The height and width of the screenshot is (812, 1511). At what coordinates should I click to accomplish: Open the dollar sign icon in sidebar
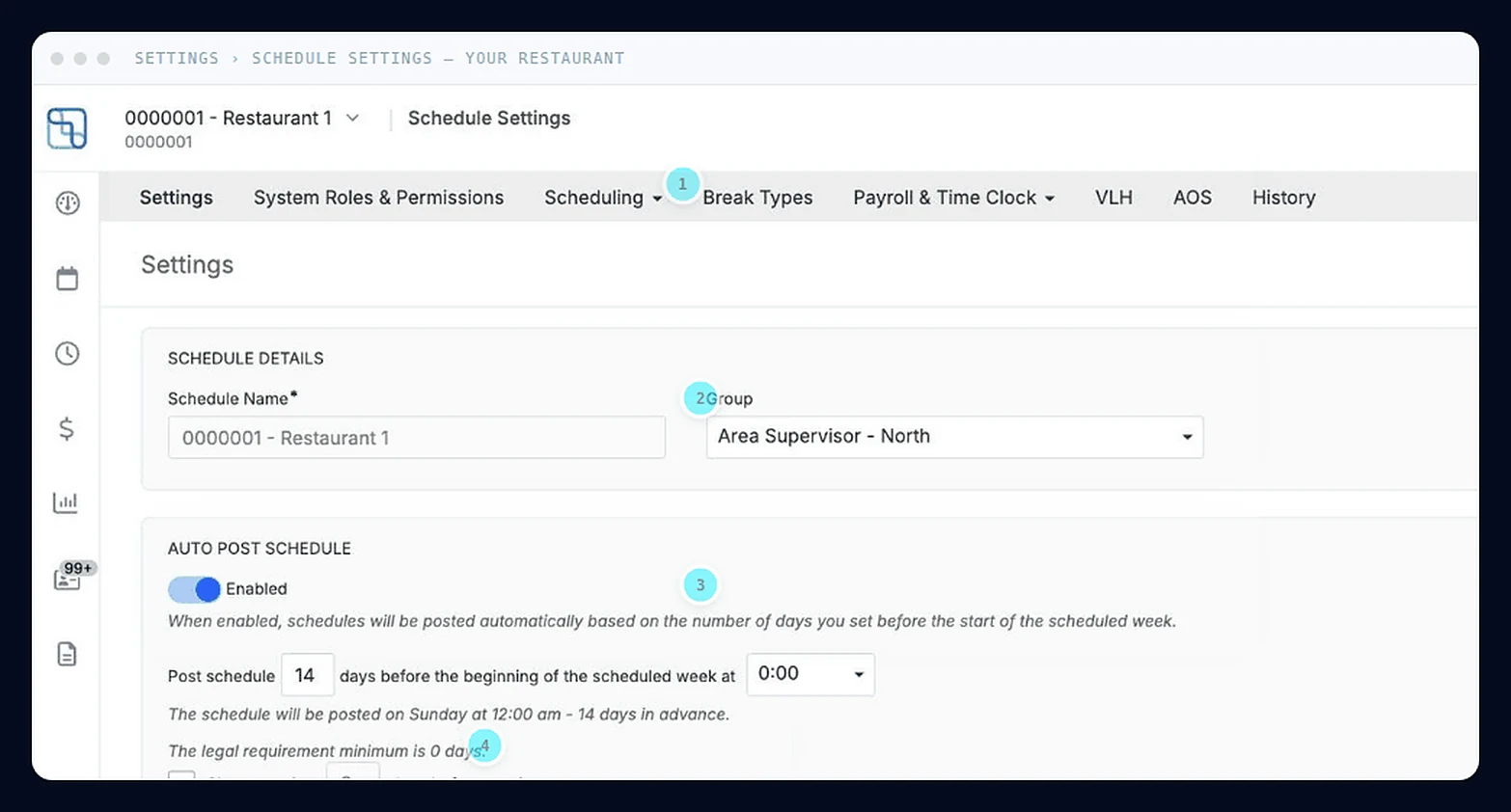67,428
